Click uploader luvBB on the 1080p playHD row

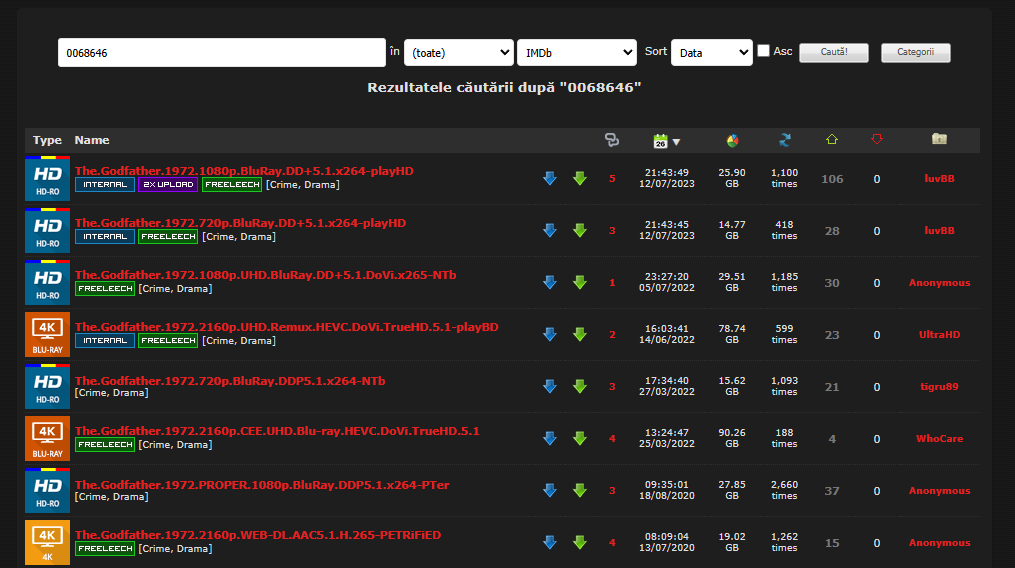coord(939,179)
